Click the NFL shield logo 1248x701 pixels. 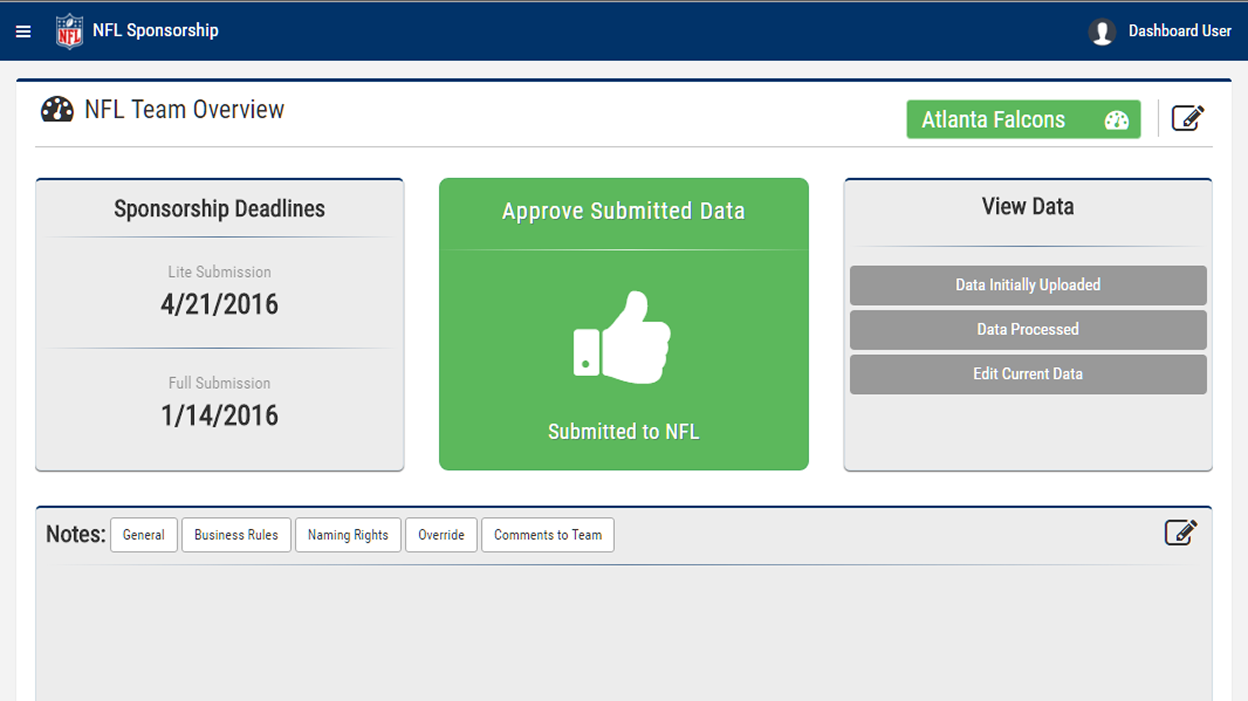click(69, 31)
